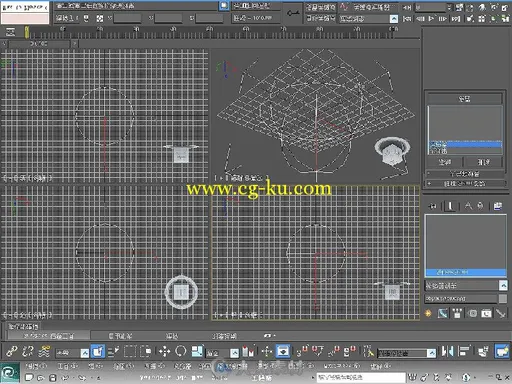Open the selection filter dropdown
The width and height of the screenshot is (512, 384).
85,353
